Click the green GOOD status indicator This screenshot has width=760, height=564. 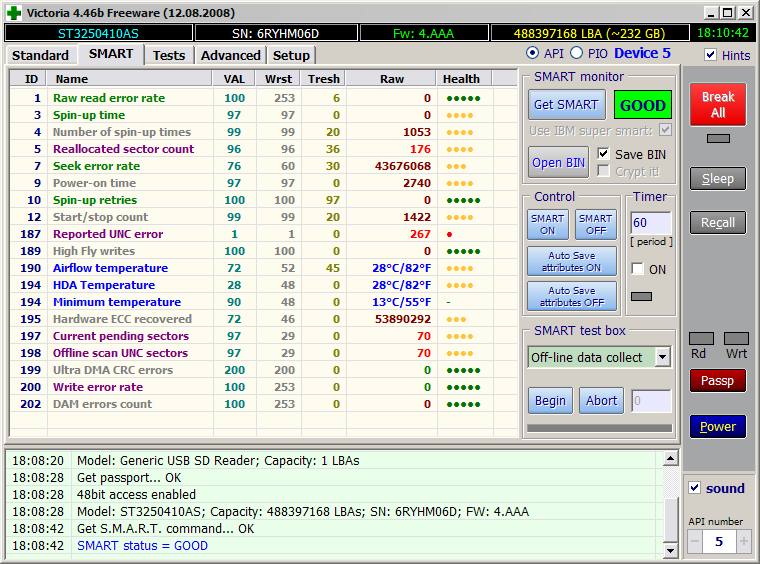pos(642,105)
